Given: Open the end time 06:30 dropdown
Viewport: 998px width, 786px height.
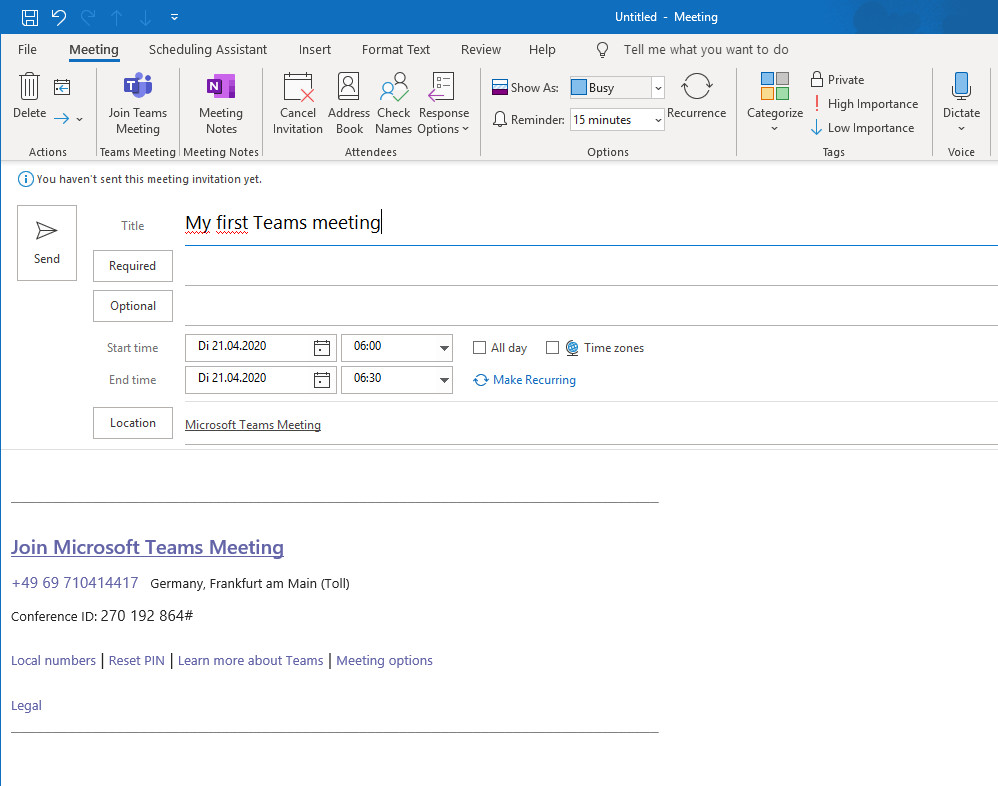Looking at the screenshot, I should coord(444,380).
